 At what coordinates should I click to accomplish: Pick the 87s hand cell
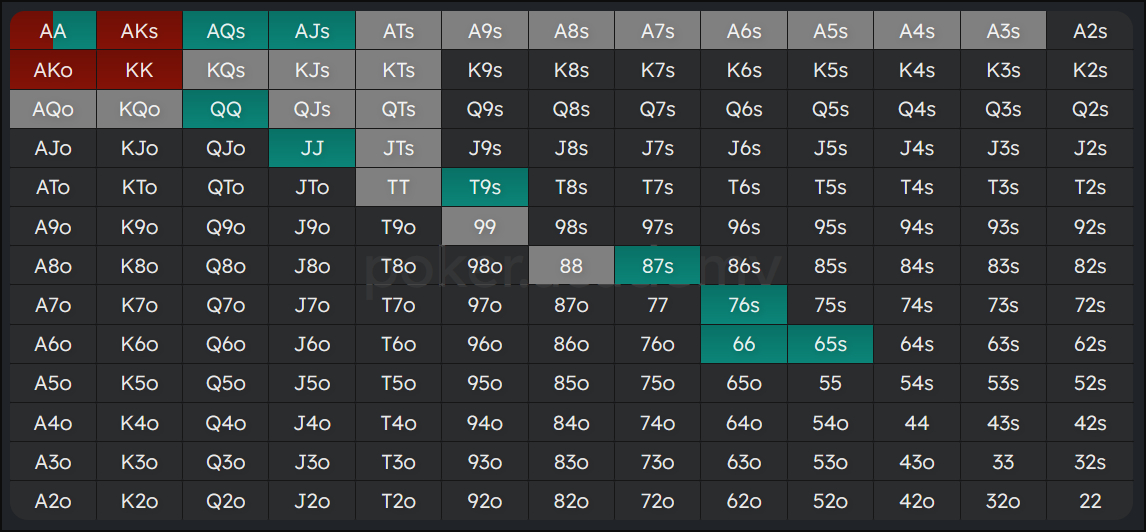coord(658,266)
